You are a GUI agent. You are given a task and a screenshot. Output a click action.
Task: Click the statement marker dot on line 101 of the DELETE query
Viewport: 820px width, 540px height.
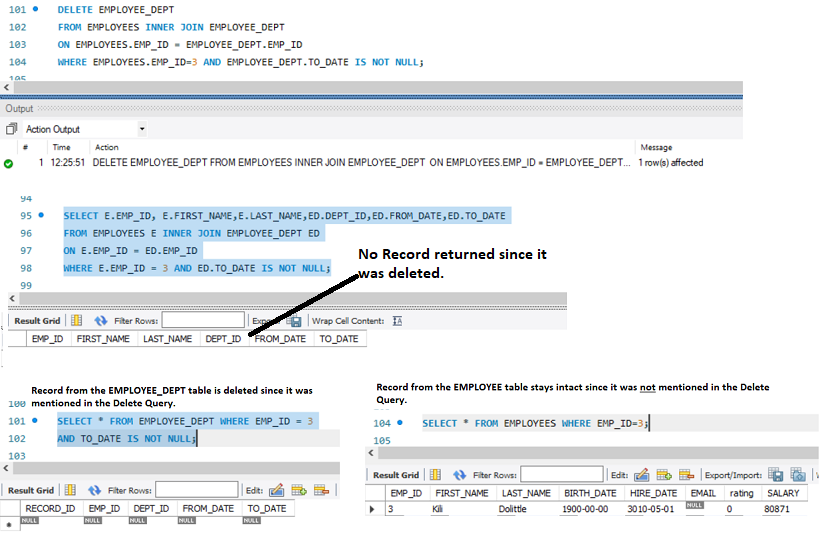(36, 9)
